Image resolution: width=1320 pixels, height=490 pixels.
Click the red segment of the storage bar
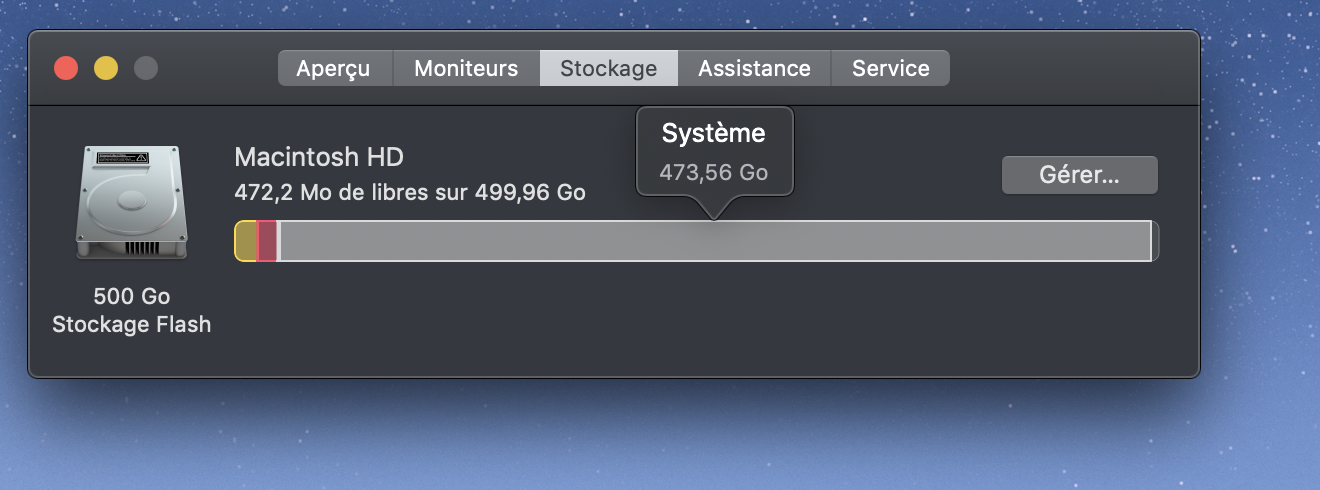[267, 241]
